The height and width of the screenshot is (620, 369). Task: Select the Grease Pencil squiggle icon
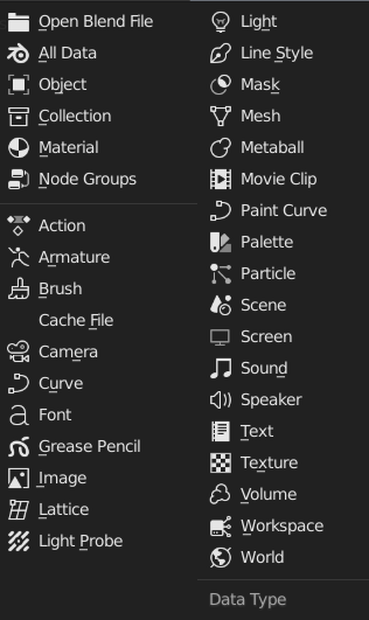click(x=18, y=447)
